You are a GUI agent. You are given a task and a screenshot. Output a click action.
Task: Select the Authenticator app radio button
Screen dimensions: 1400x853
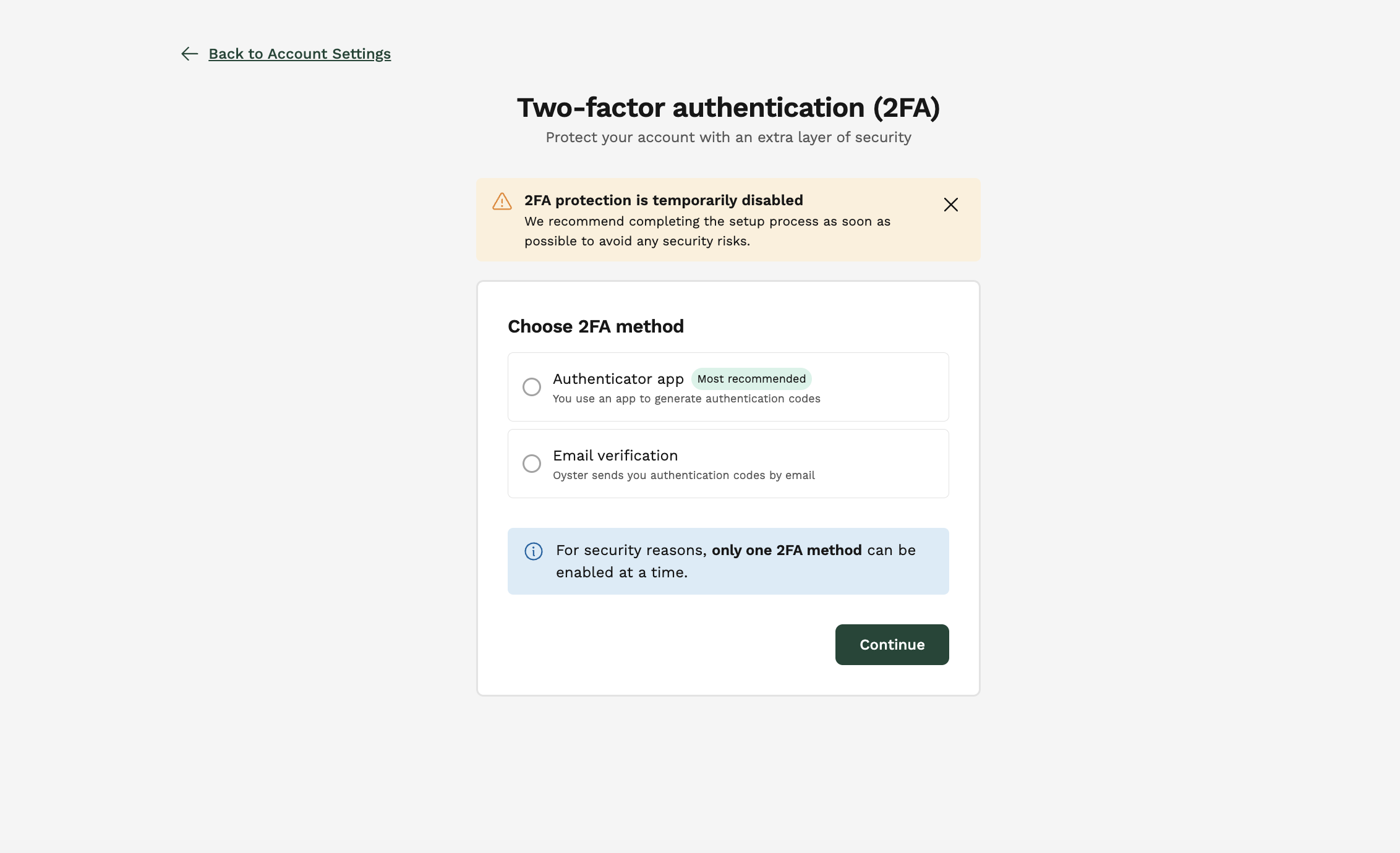(532, 387)
